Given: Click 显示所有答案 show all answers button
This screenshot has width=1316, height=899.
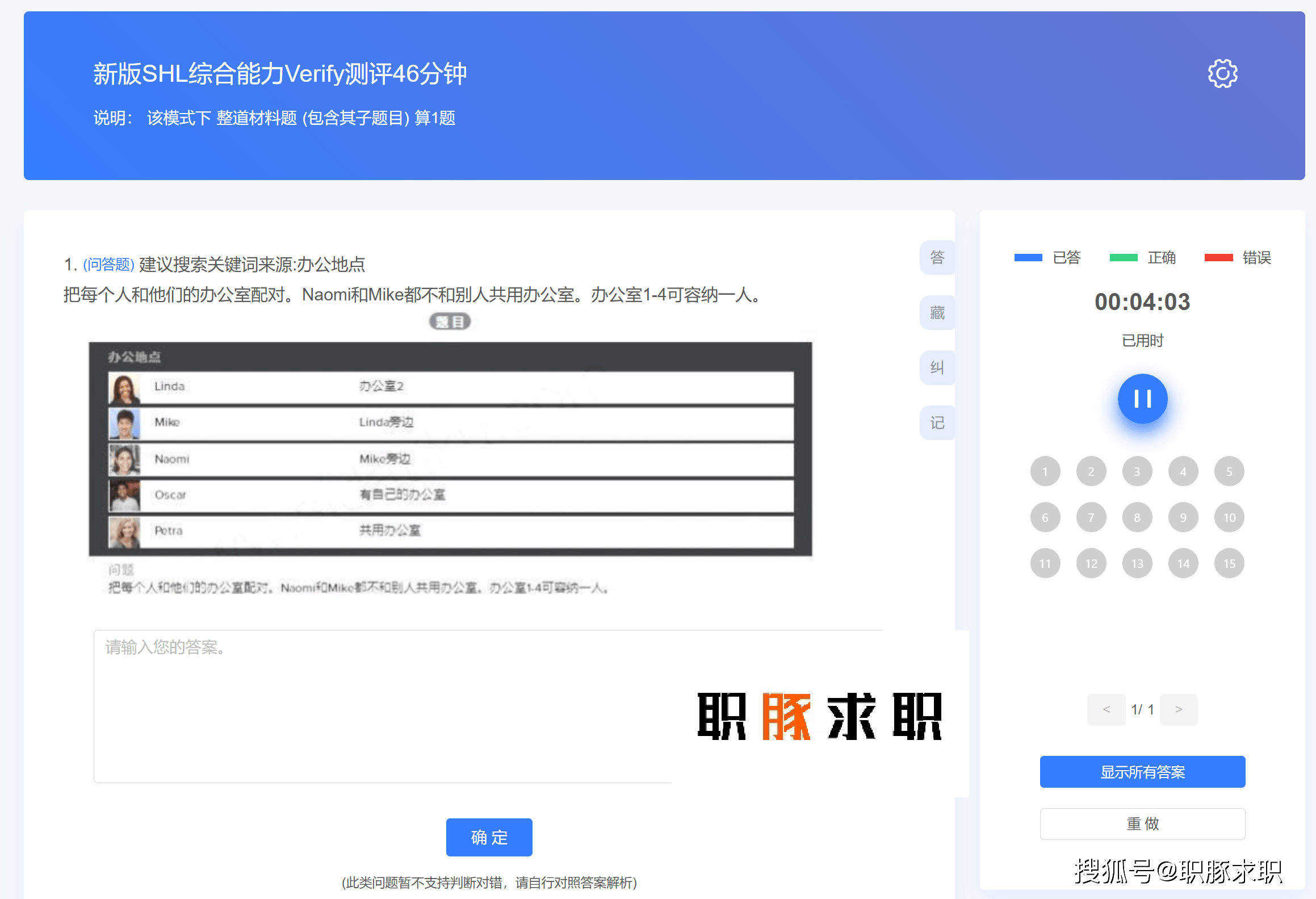Looking at the screenshot, I should (x=1142, y=772).
